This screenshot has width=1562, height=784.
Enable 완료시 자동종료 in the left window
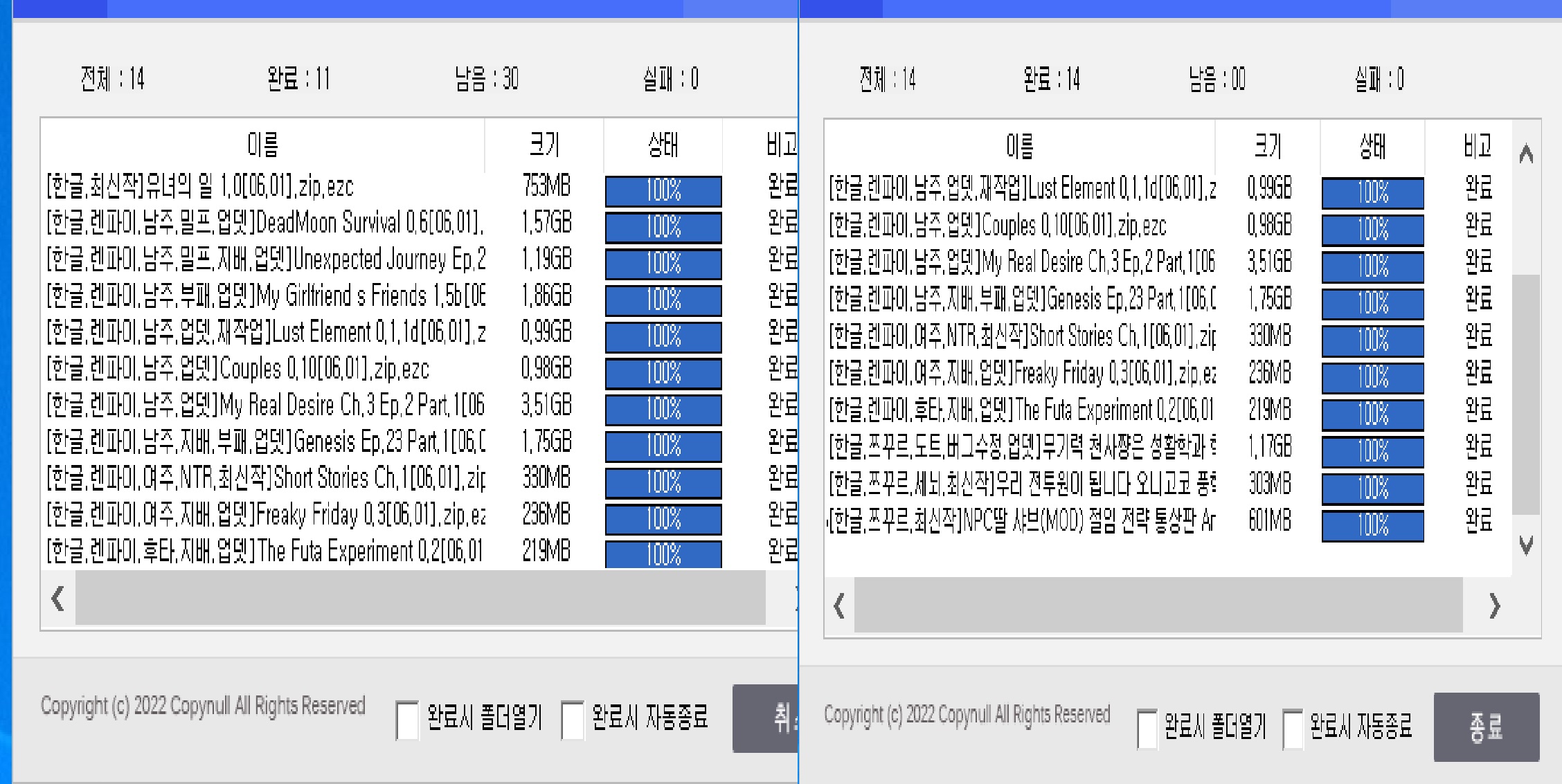pyautogui.click(x=573, y=718)
